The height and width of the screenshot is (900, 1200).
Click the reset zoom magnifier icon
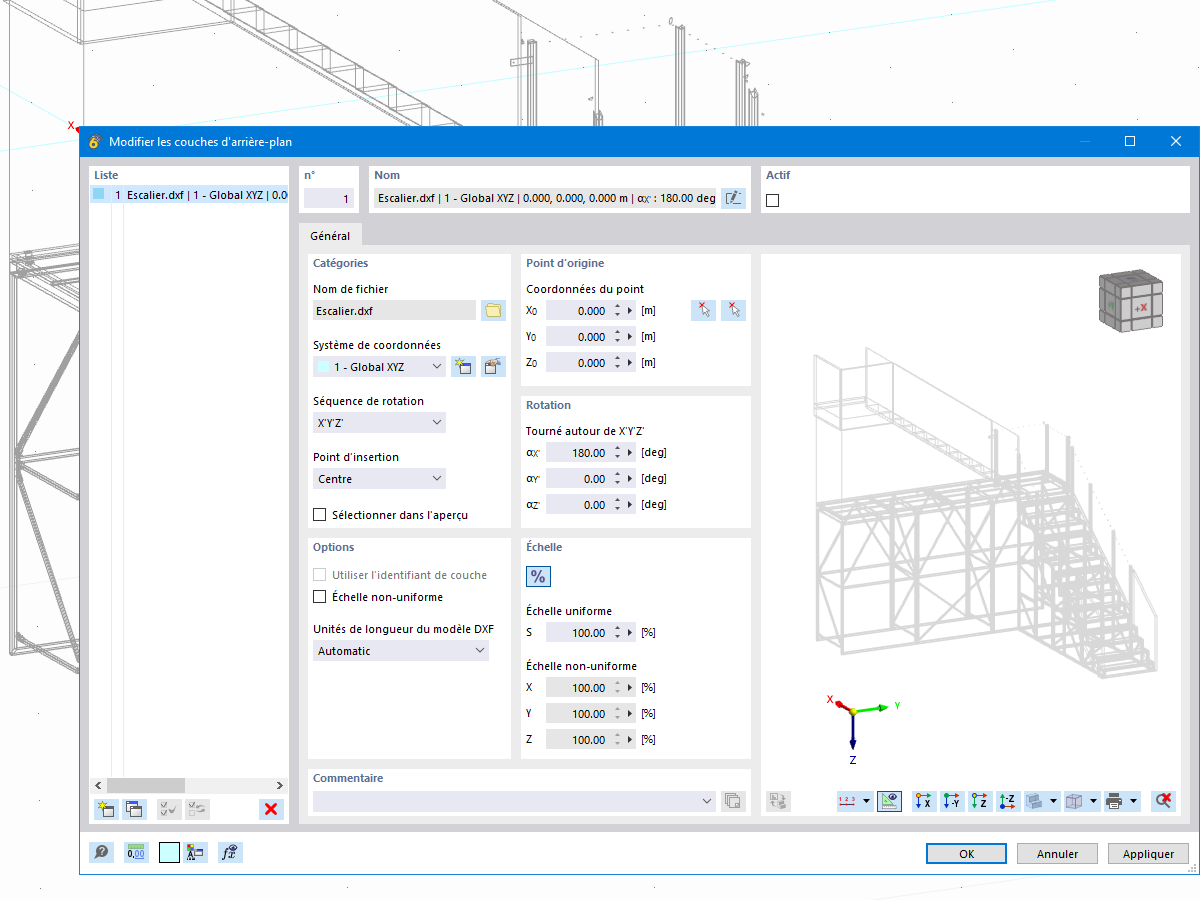(x=1163, y=801)
